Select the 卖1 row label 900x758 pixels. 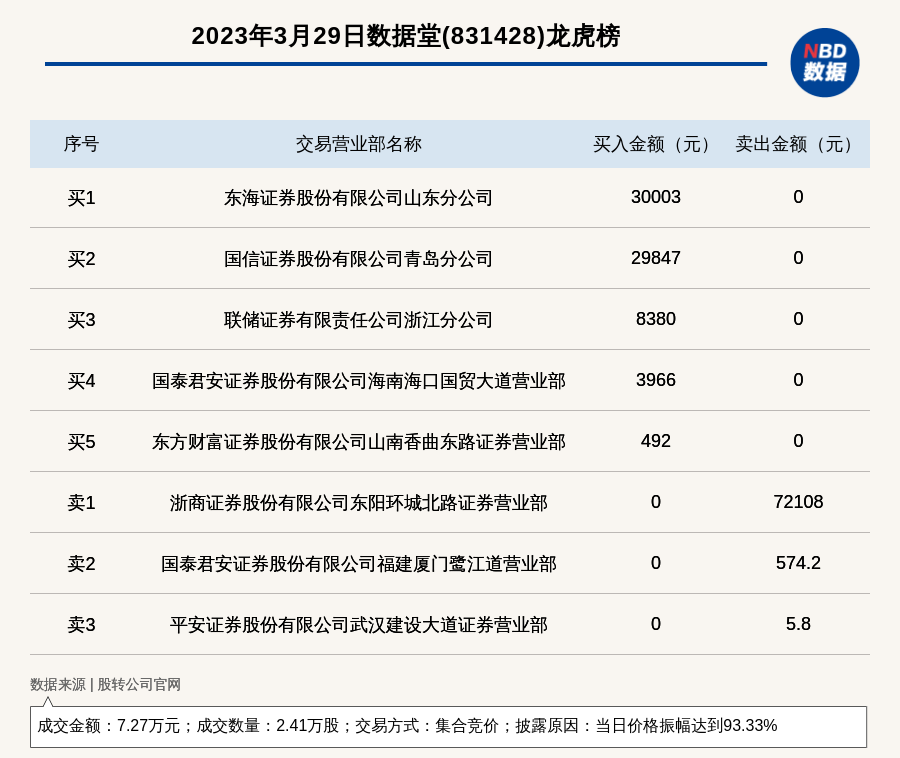point(81,503)
